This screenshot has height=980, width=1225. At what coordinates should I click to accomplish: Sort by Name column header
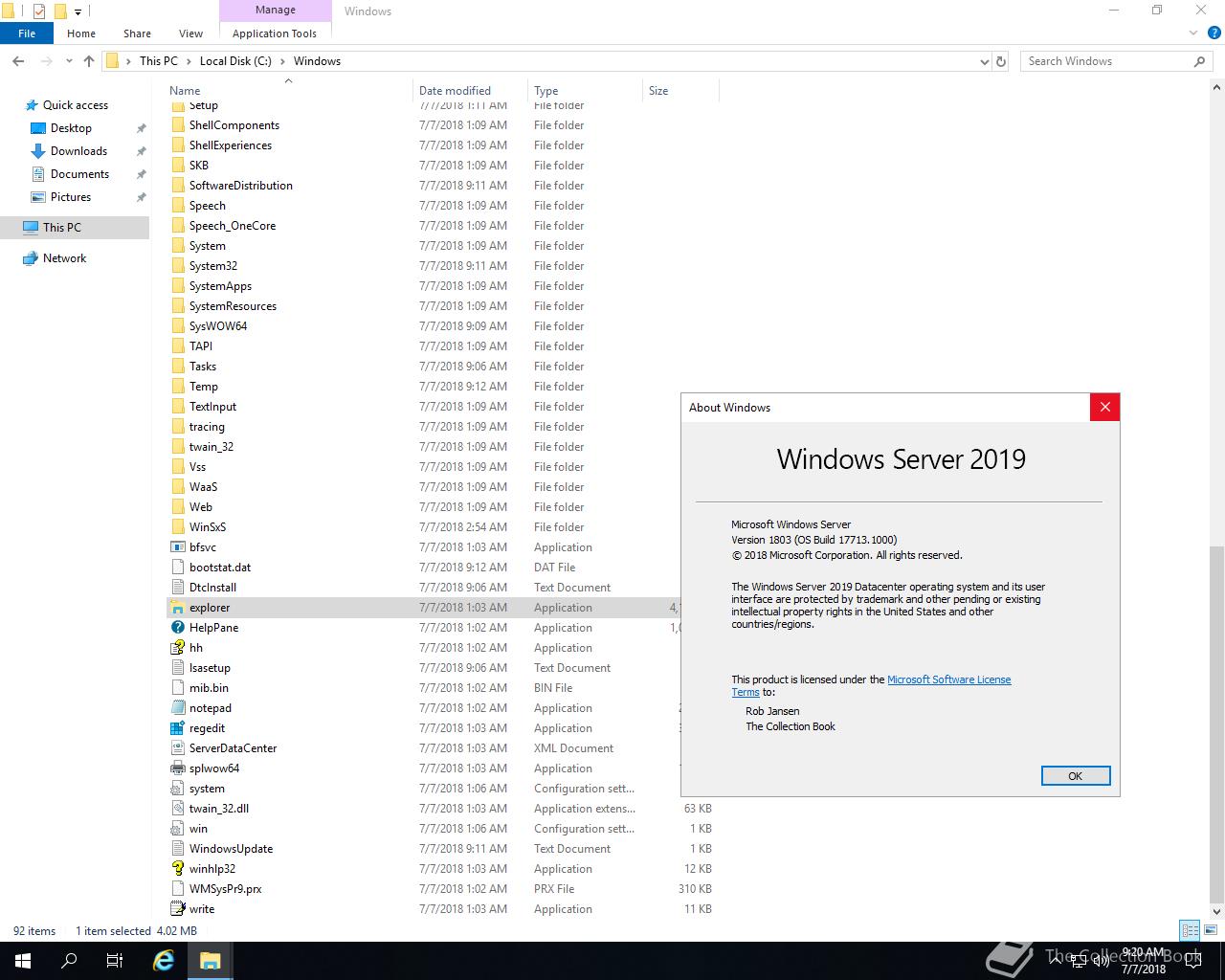click(x=288, y=91)
